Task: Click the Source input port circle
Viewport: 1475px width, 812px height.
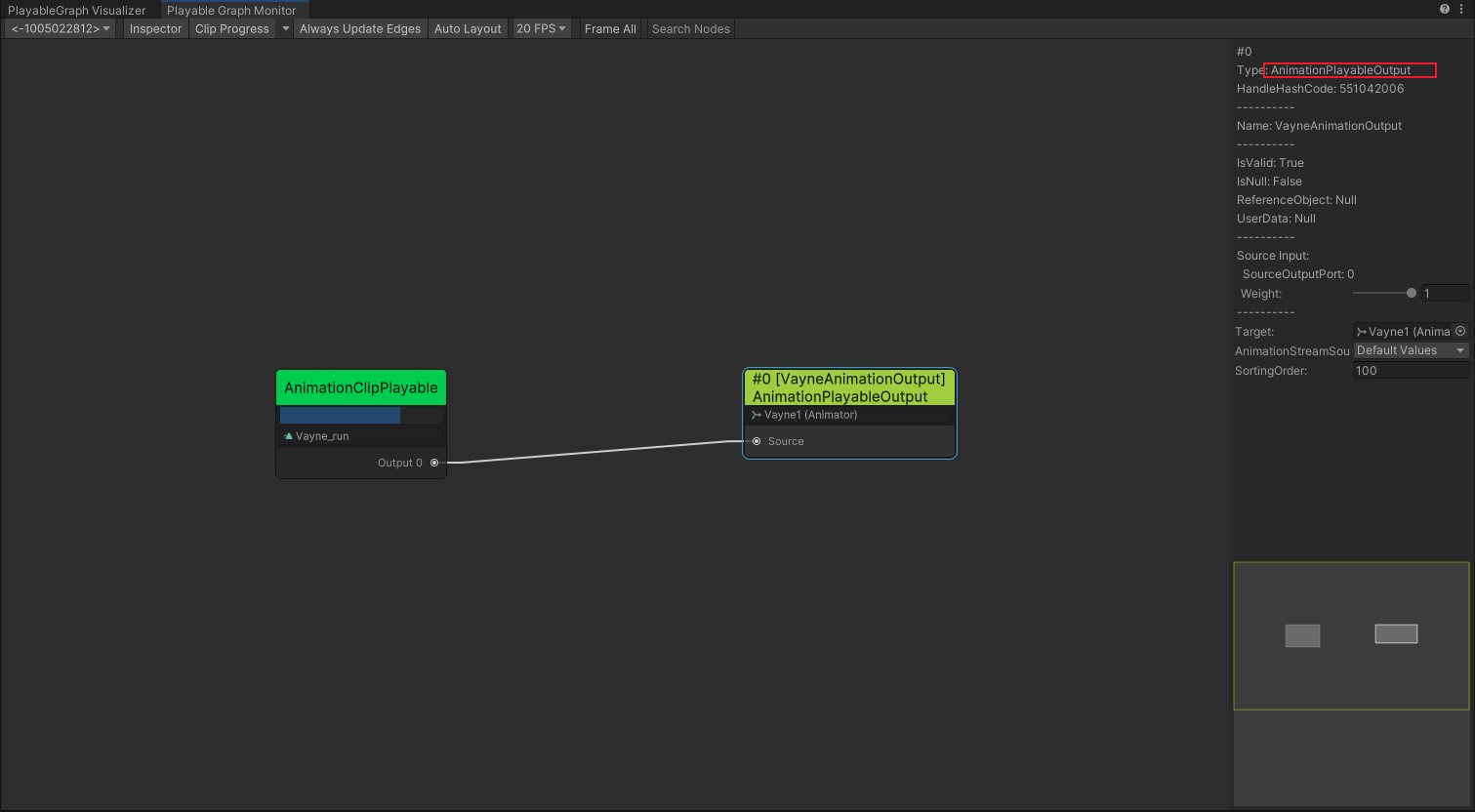Action: [x=757, y=441]
